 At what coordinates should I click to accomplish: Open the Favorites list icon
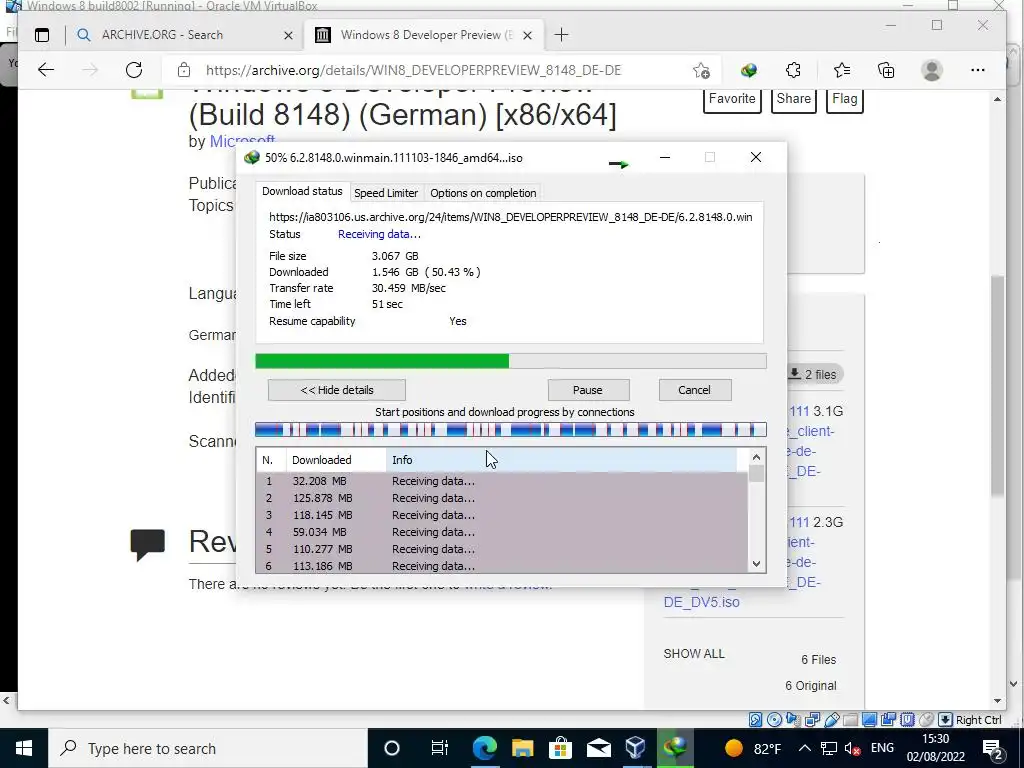click(842, 70)
